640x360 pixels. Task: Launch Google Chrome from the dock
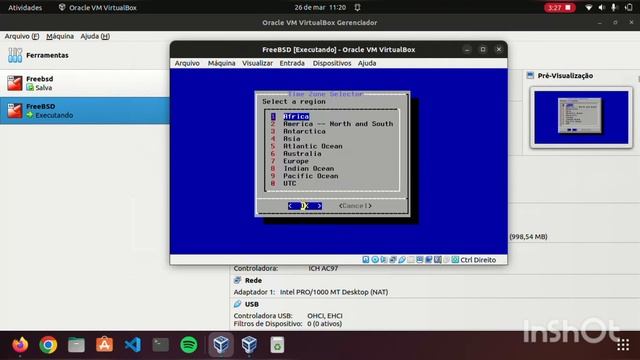click(x=48, y=345)
